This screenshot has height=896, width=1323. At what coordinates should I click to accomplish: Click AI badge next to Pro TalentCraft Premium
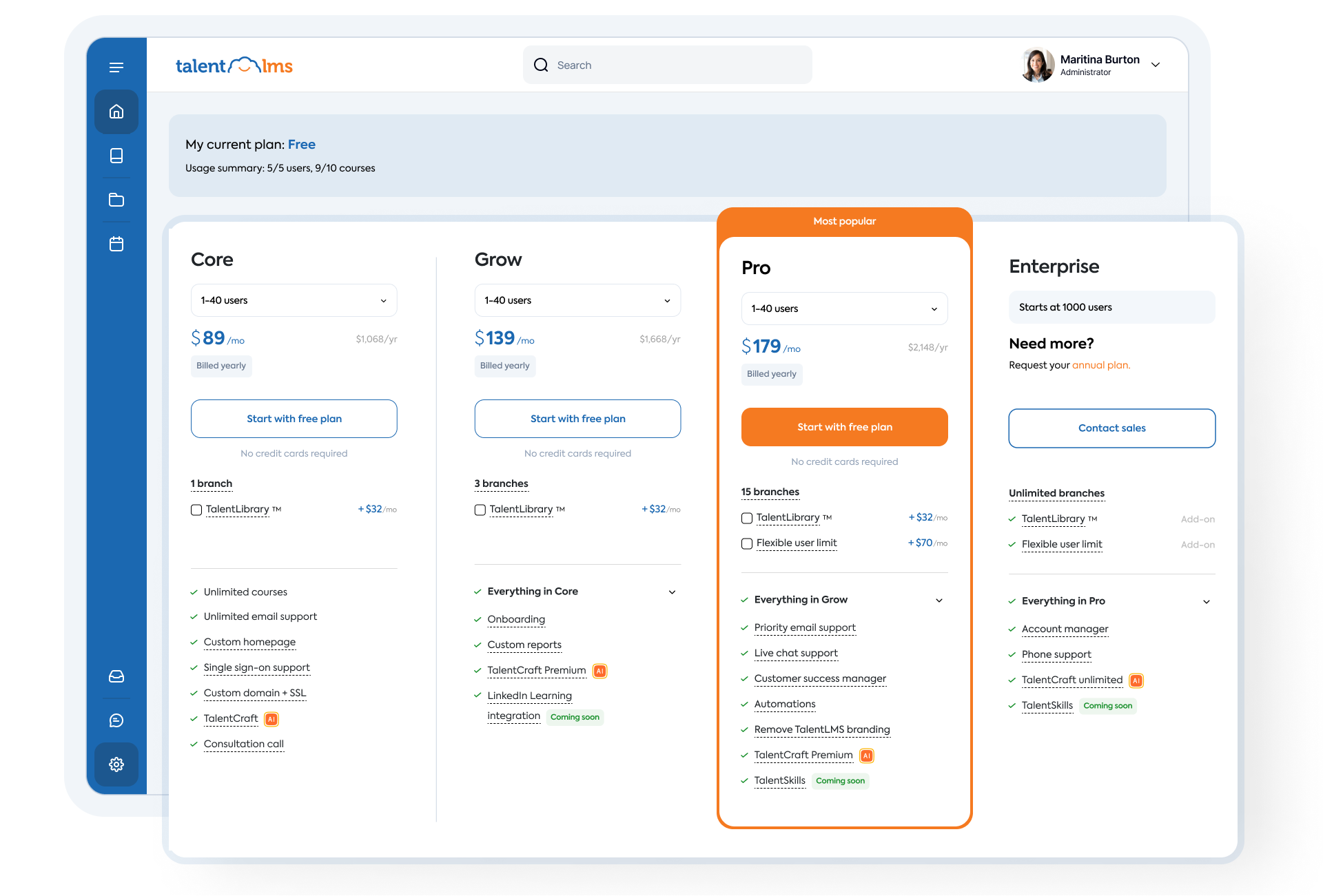point(867,756)
